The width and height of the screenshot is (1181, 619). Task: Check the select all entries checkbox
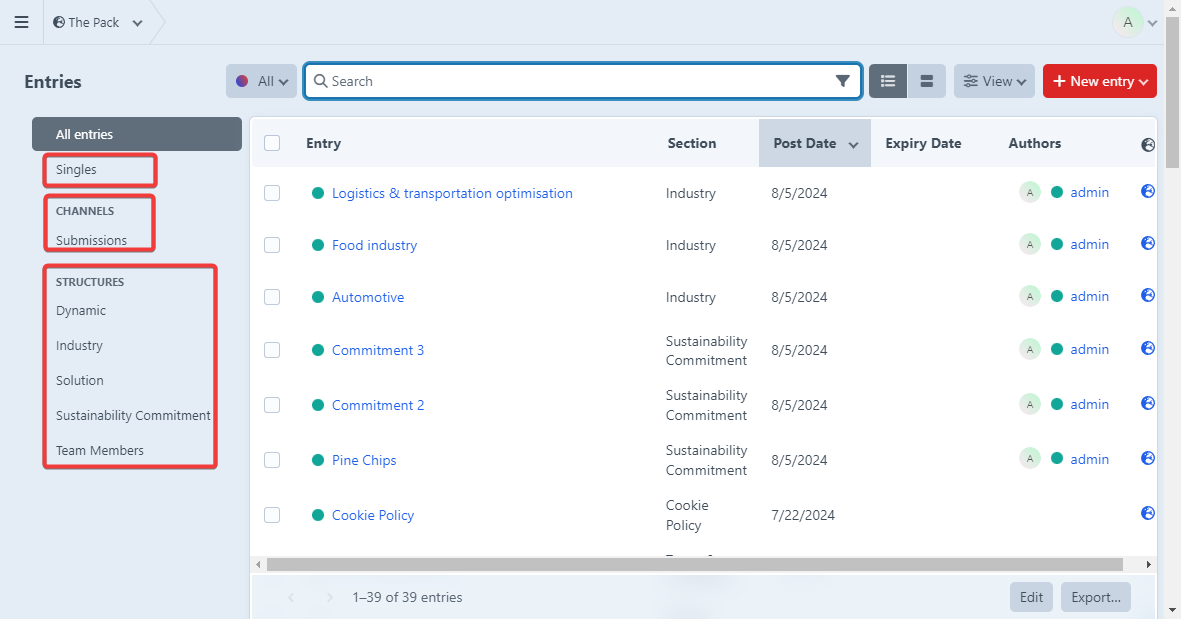coord(272,143)
